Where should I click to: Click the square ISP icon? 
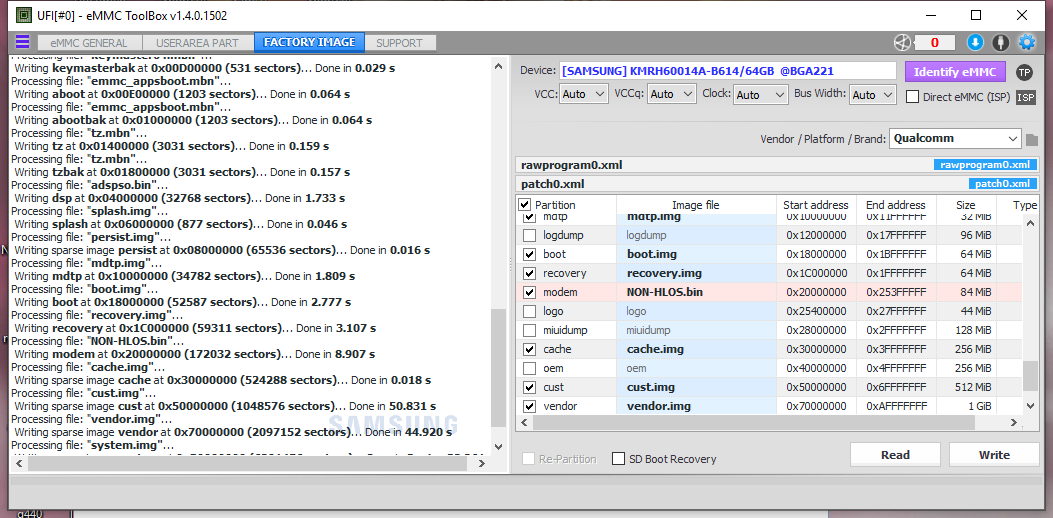click(1025, 97)
